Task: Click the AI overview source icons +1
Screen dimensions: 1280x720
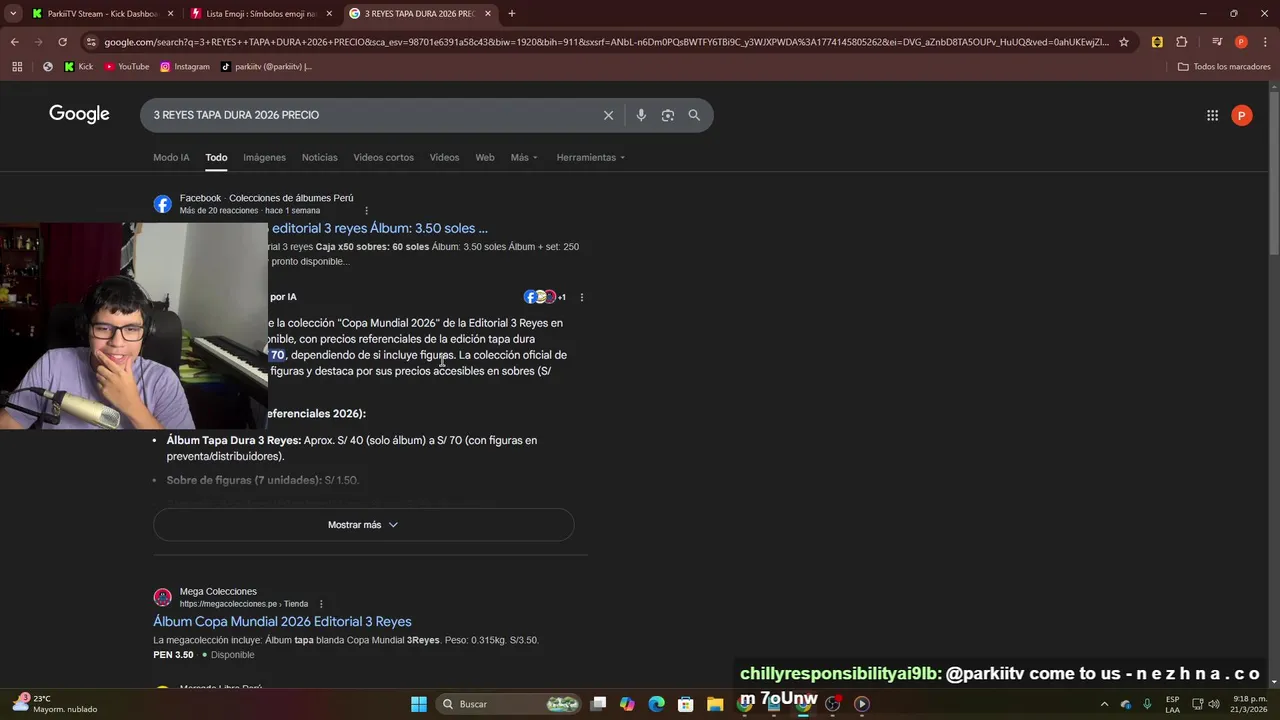Action: coord(545,297)
